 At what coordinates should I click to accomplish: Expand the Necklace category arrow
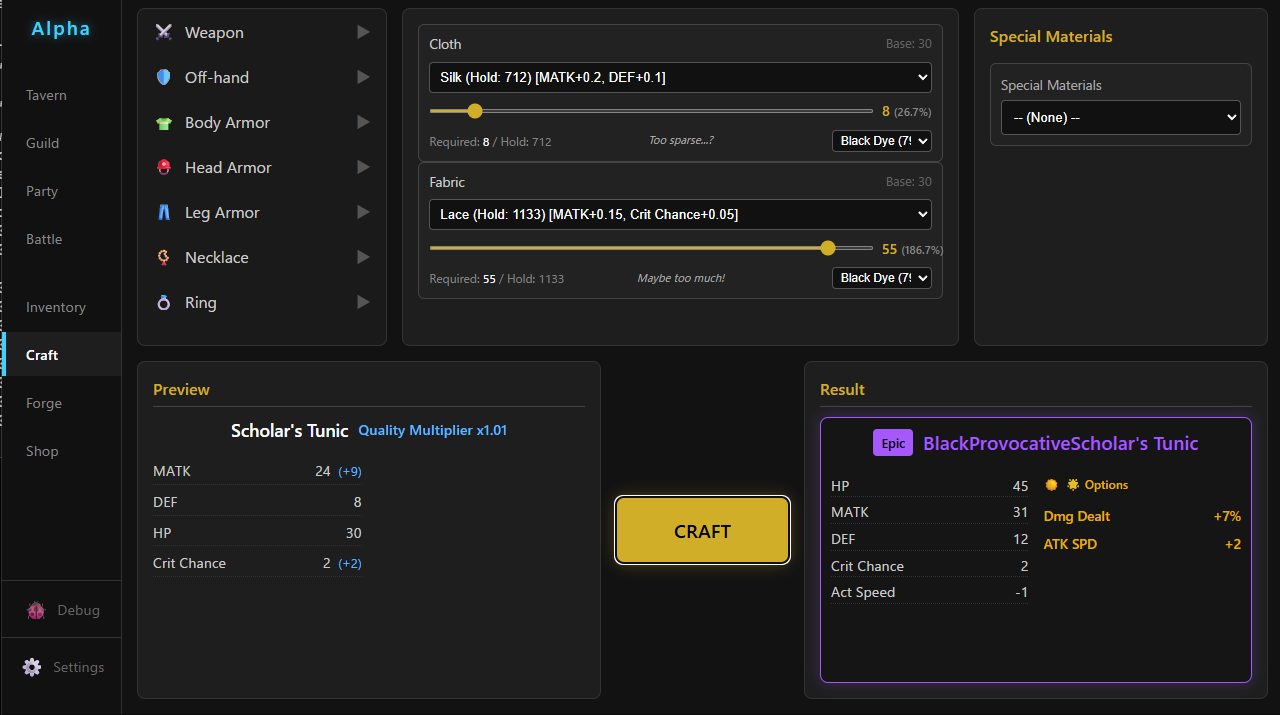(x=363, y=257)
